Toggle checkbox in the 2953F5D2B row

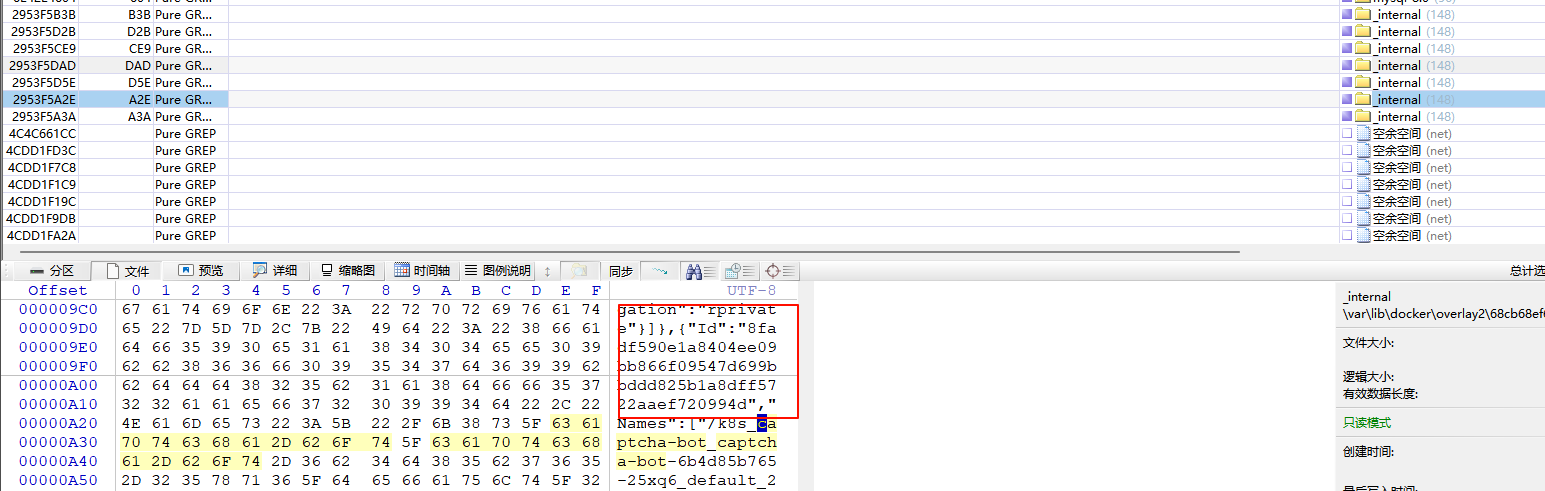coord(1347,32)
